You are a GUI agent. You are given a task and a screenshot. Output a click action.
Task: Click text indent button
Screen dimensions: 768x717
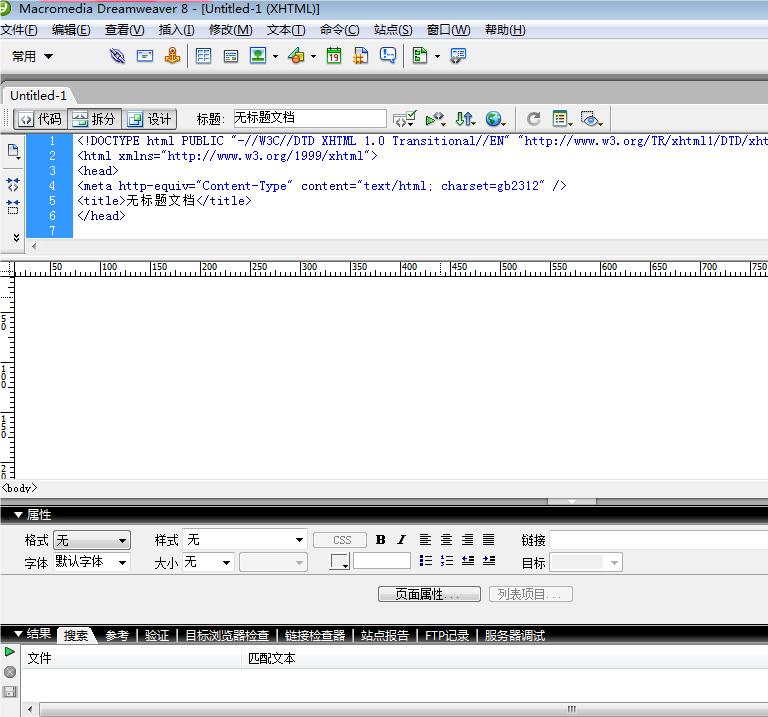[489, 561]
